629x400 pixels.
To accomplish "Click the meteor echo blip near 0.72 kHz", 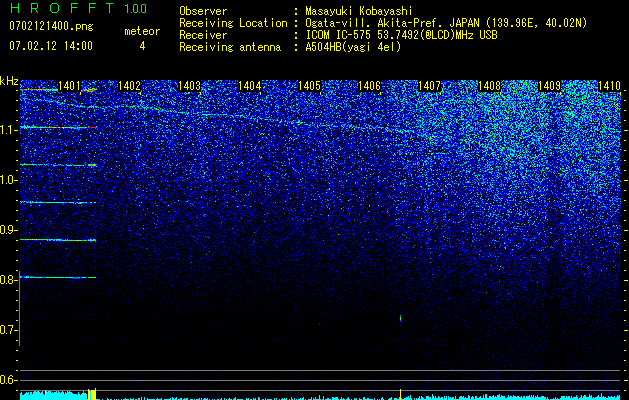I will coord(400,318).
